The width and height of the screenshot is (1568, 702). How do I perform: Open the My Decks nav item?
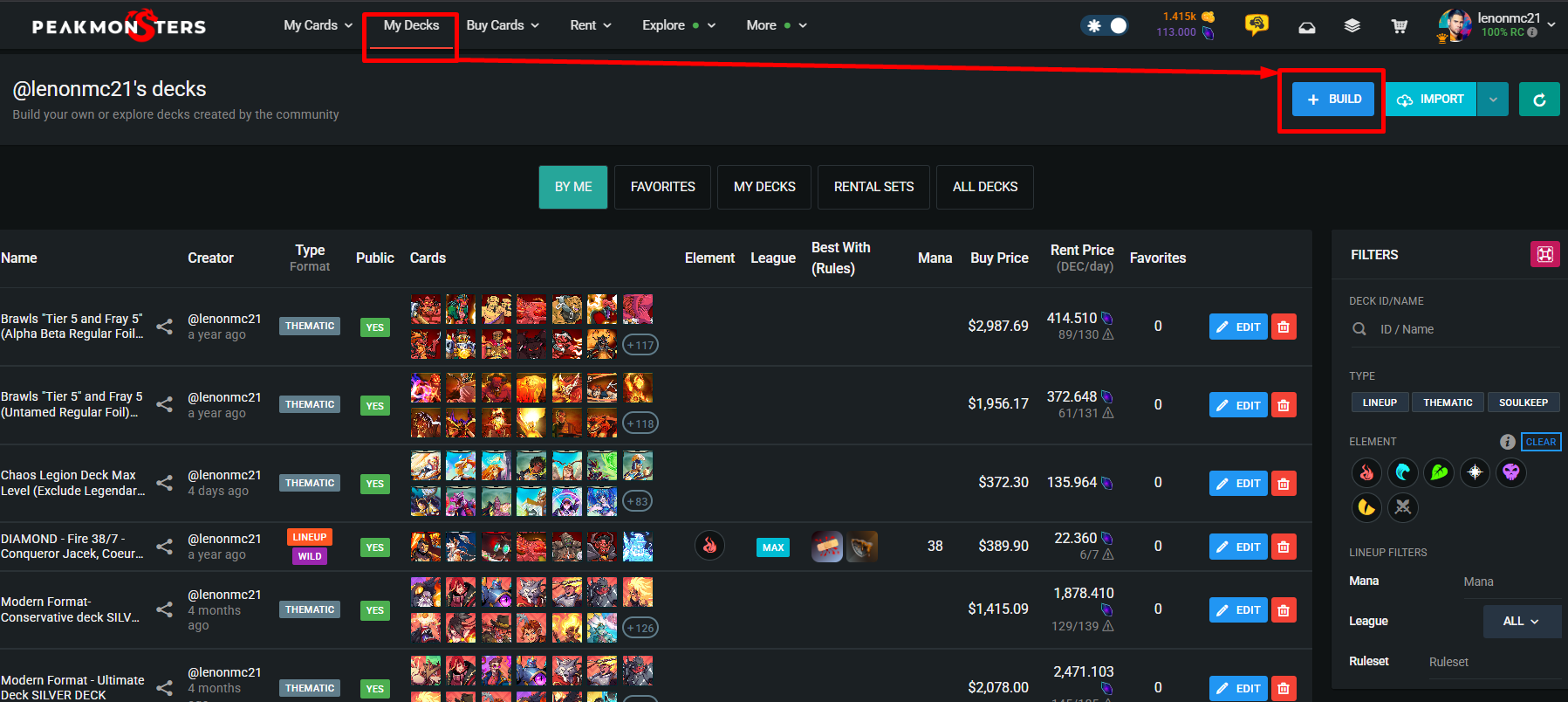click(411, 25)
